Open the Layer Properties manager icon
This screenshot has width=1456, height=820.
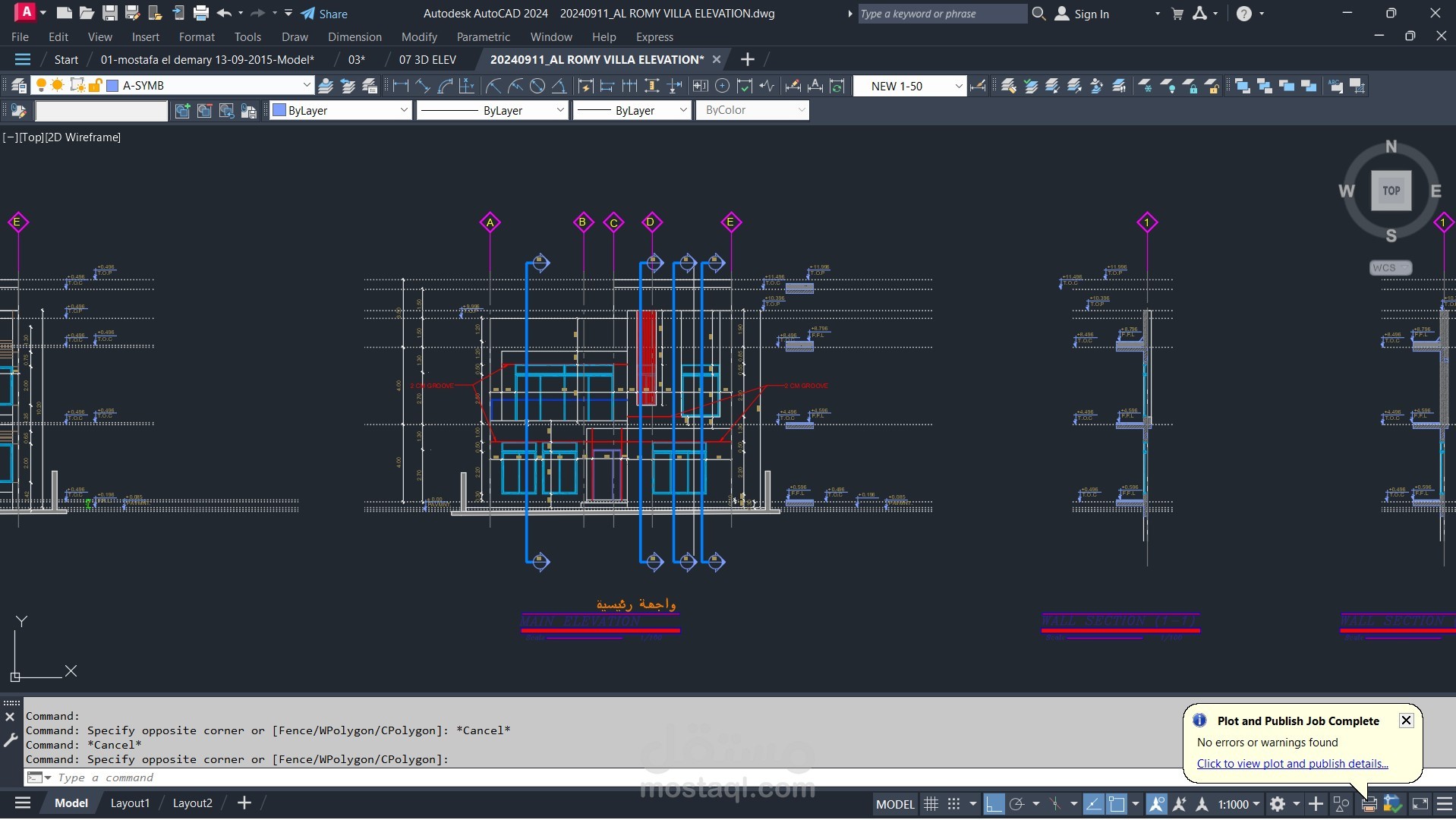[18, 86]
